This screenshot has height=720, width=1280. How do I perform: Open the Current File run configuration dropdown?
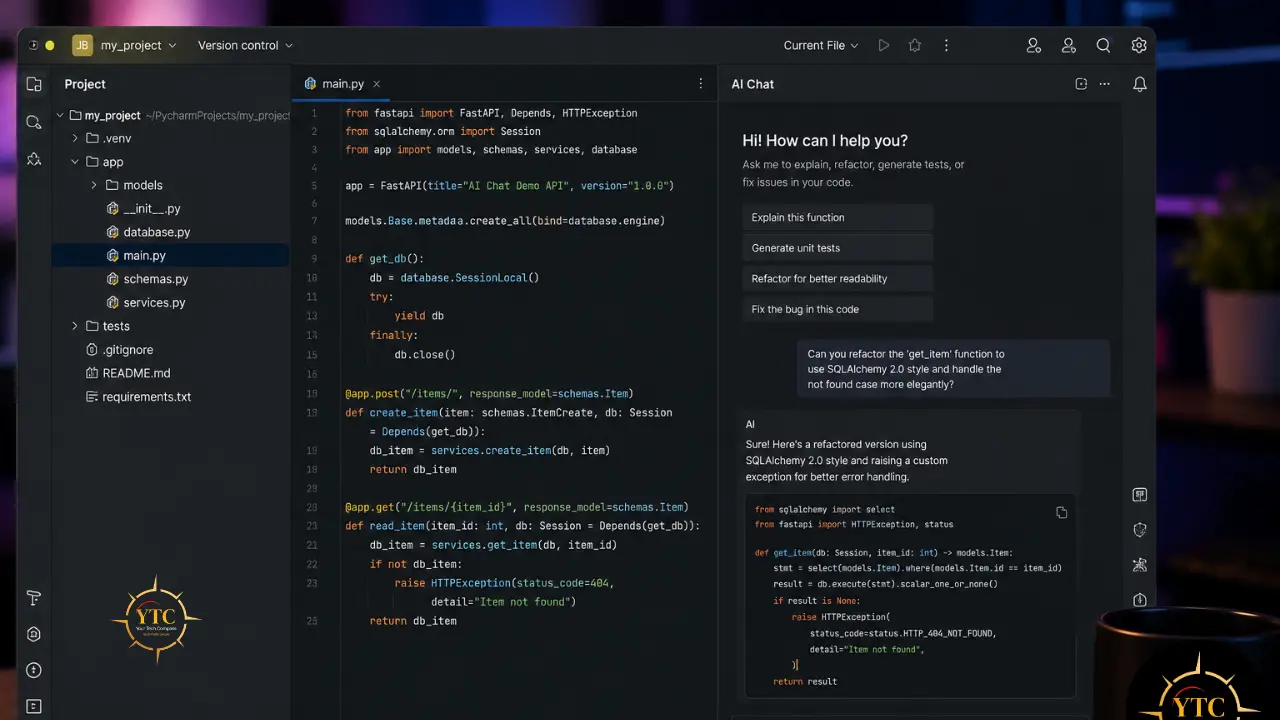pos(821,45)
